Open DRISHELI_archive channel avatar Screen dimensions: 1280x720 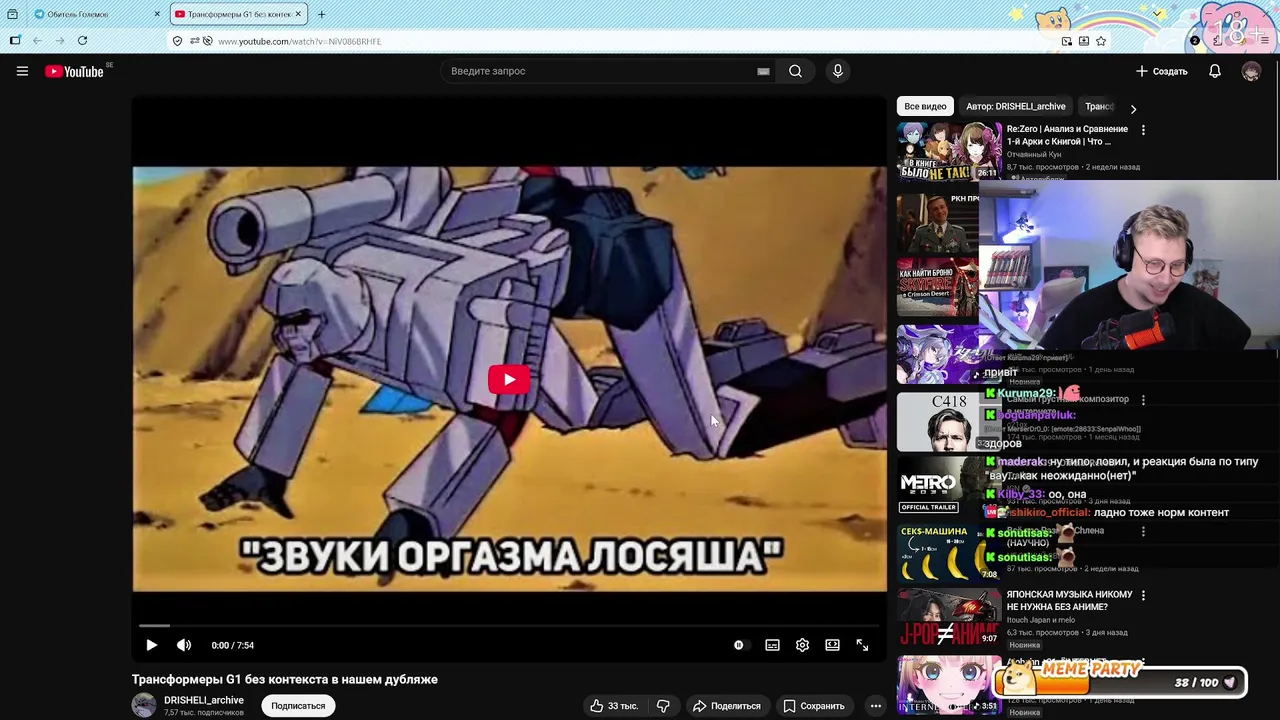tap(144, 705)
